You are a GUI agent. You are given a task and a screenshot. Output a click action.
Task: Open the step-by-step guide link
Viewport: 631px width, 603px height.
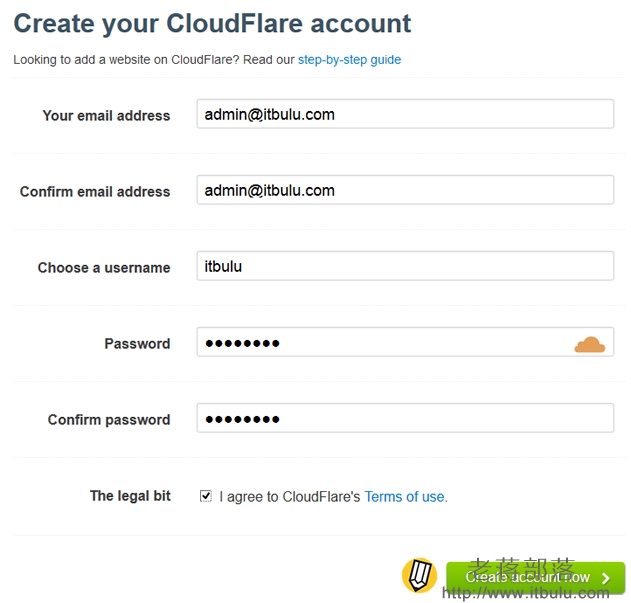[x=349, y=60]
